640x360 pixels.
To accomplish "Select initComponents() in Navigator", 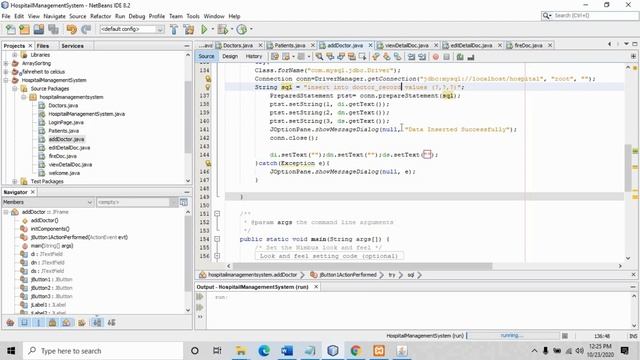I will click(50, 229).
